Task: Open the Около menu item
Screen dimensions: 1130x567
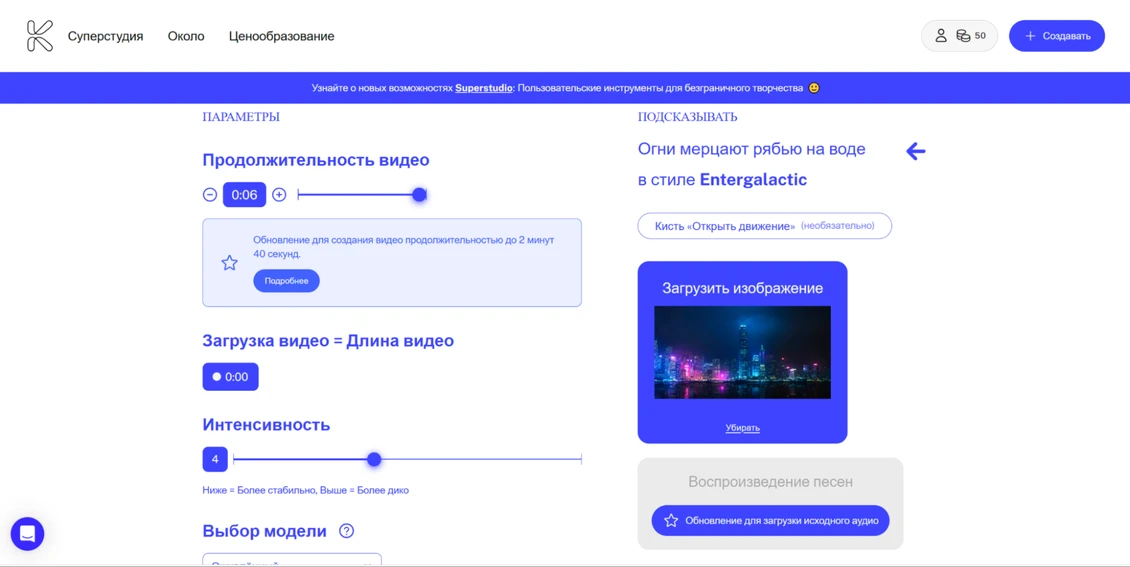Action: pyautogui.click(x=186, y=36)
